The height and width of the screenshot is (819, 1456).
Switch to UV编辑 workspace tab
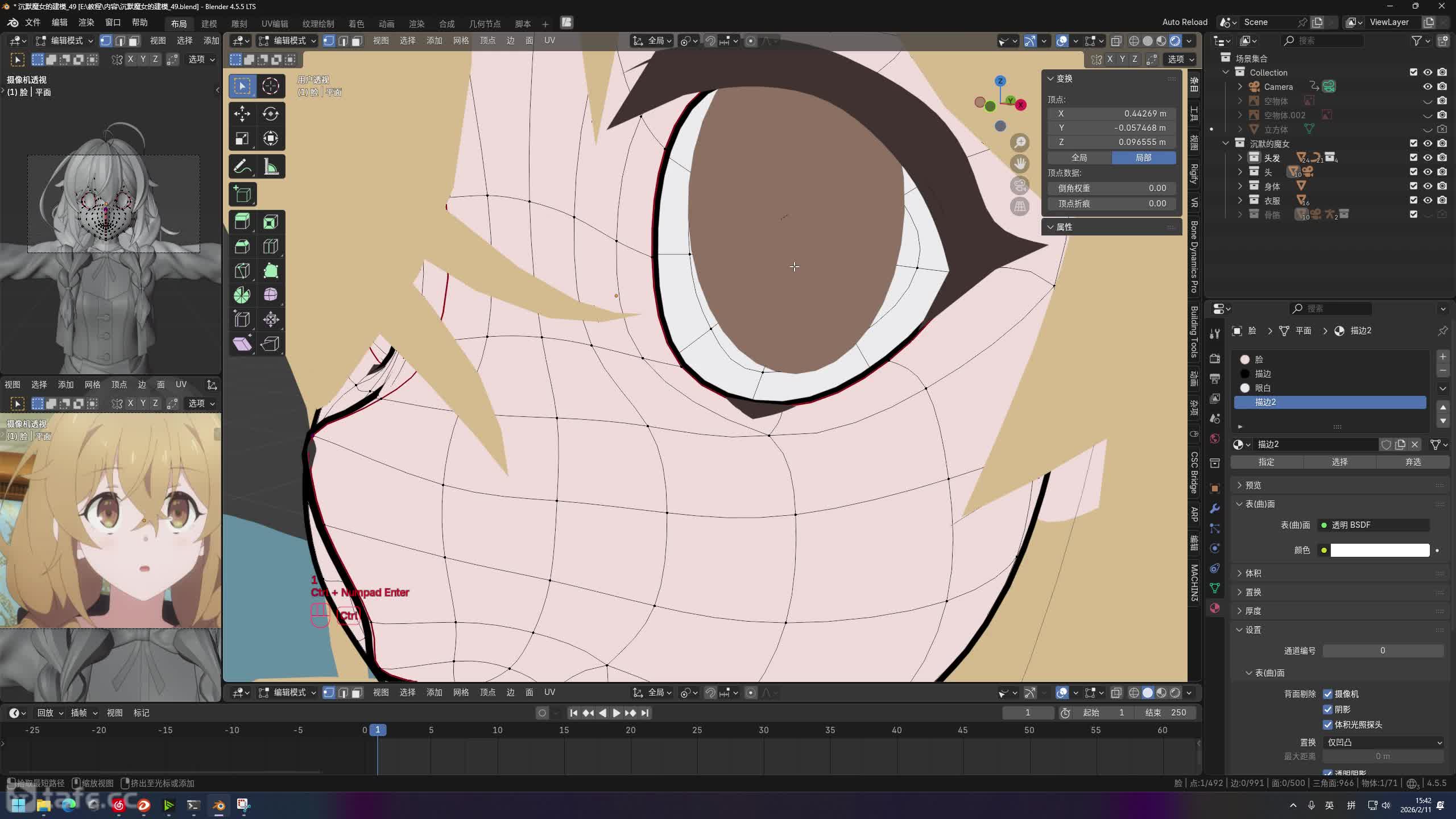(274, 23)
